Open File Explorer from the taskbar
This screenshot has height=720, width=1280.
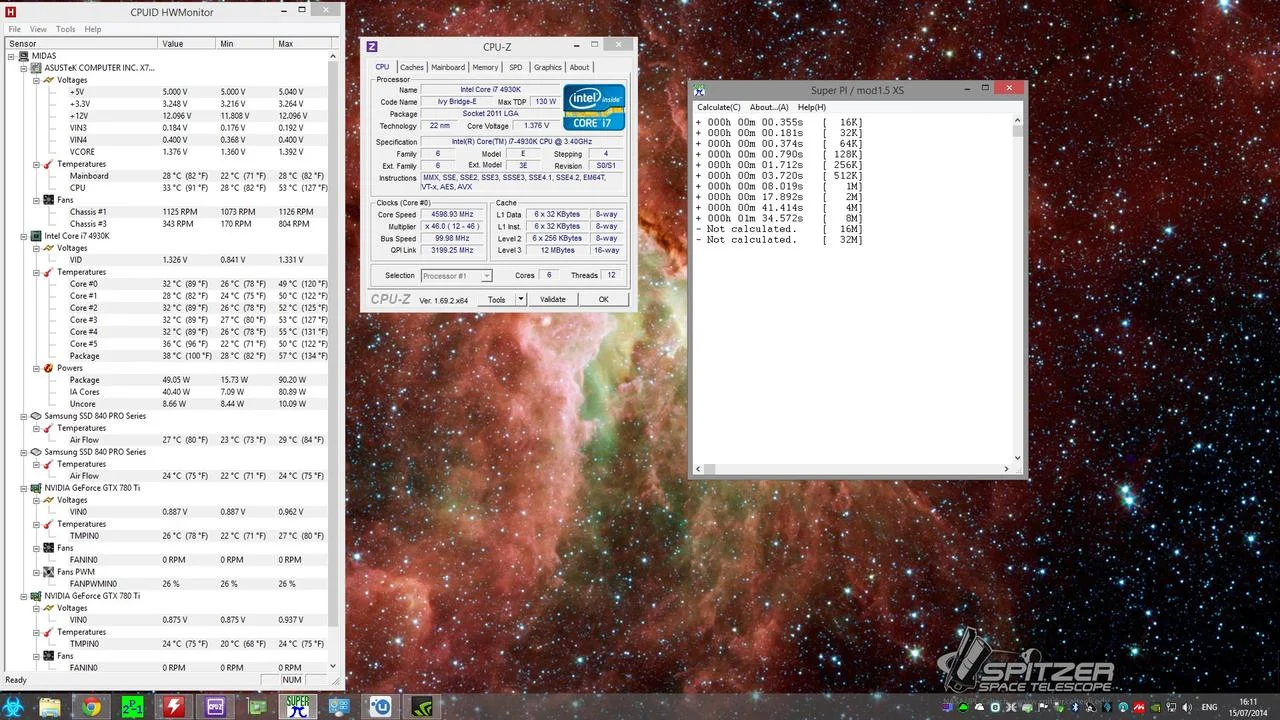pyautogui.click(x=50, y=707)
